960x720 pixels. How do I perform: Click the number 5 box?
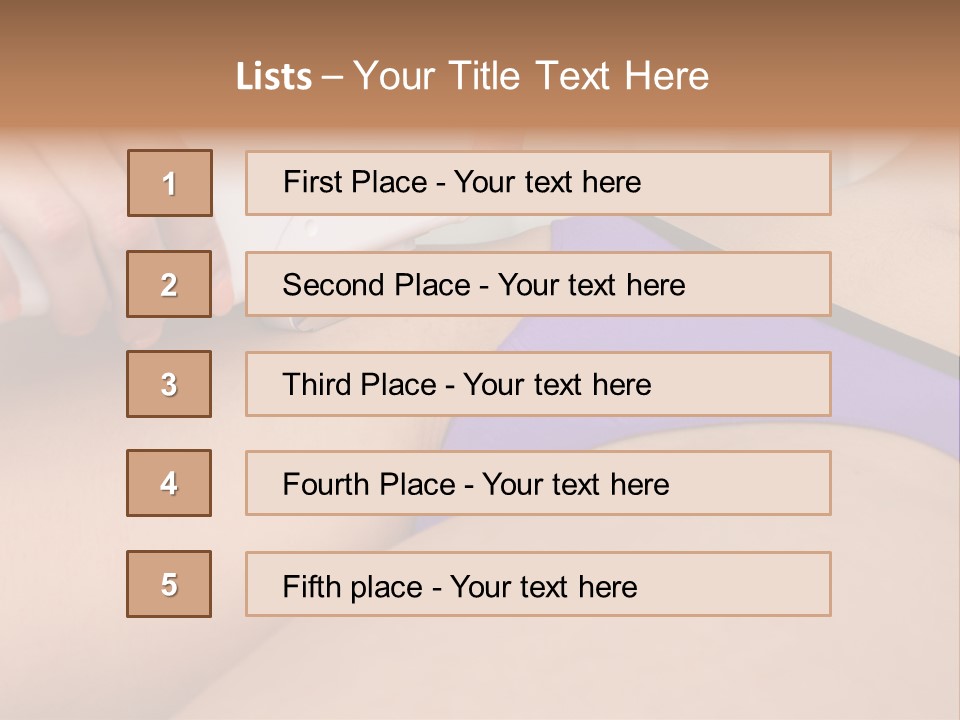click(x=170, y=584)
